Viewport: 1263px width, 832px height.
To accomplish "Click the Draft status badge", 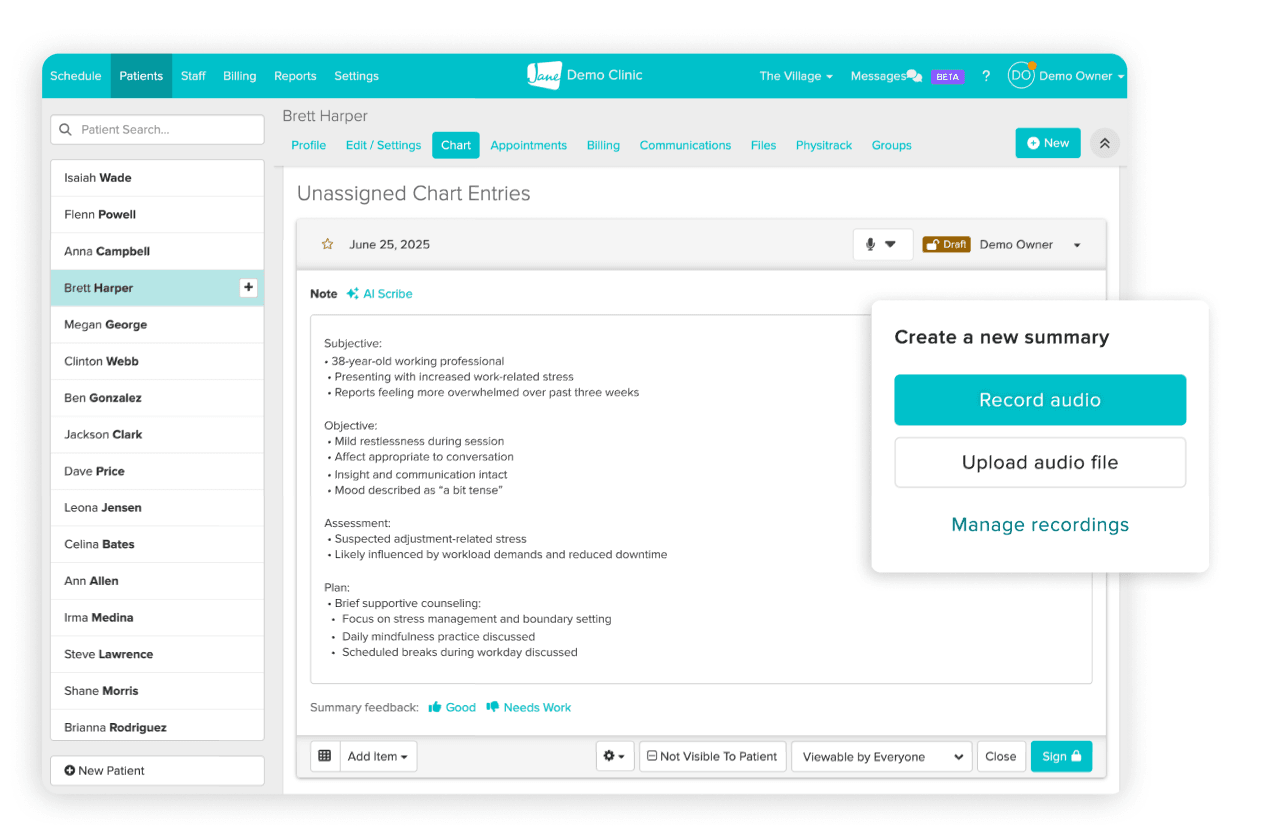I will [946, 243].
